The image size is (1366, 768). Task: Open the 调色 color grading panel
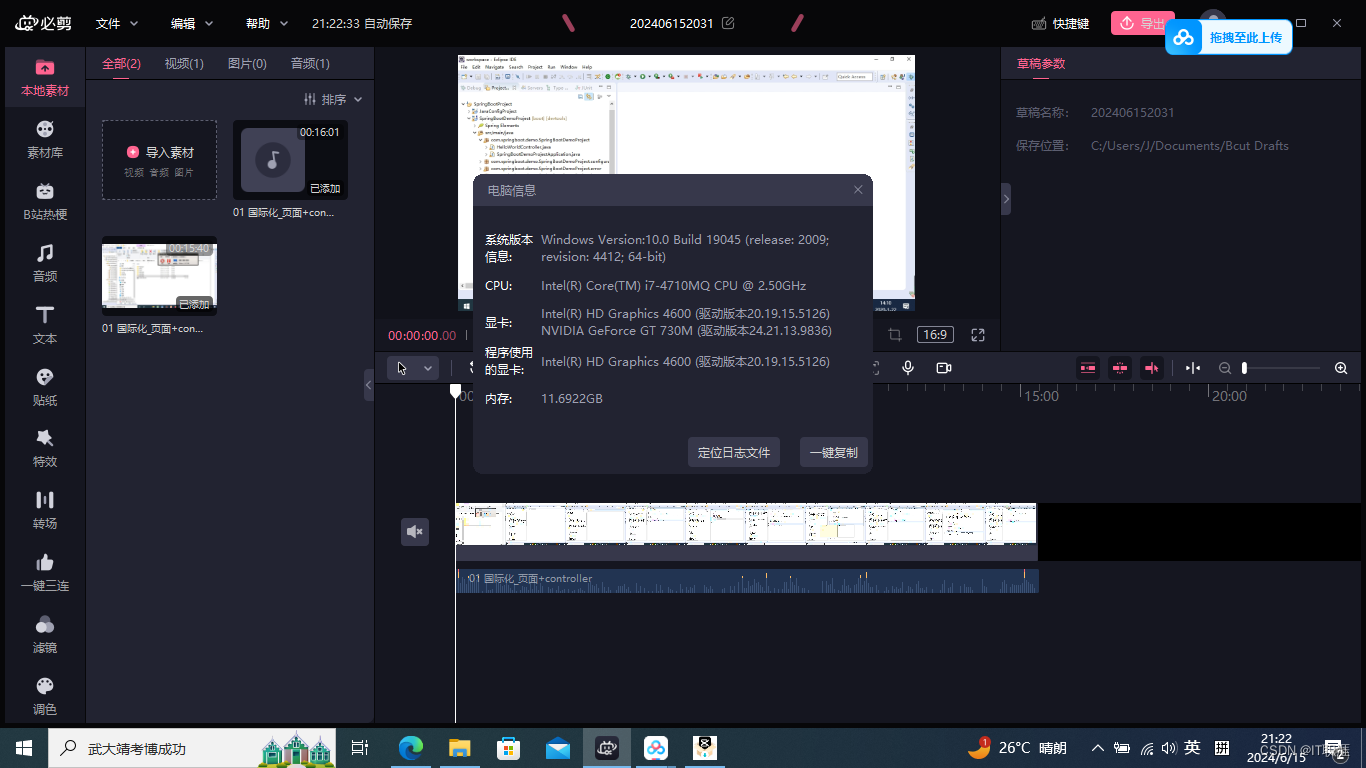[x=45, y=697]
